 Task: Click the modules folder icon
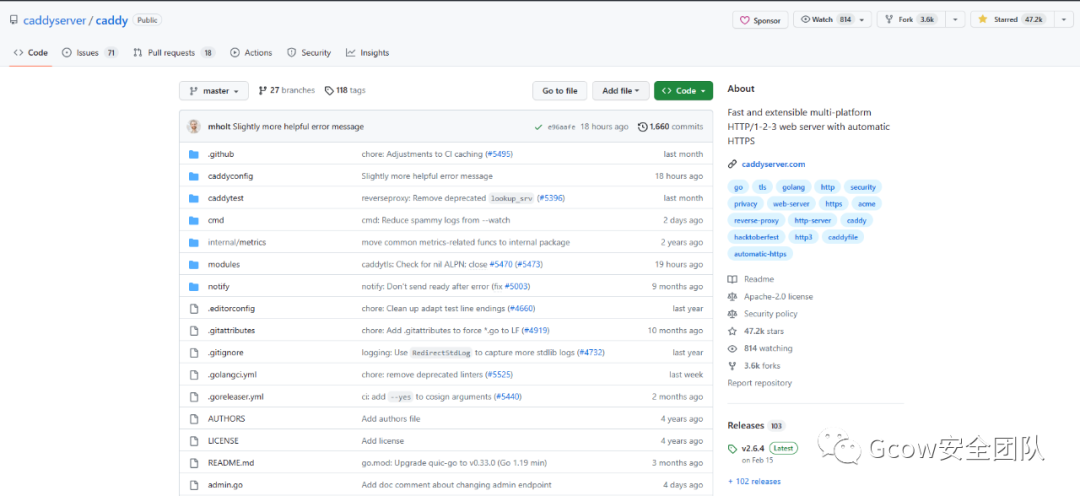[194, 265]
